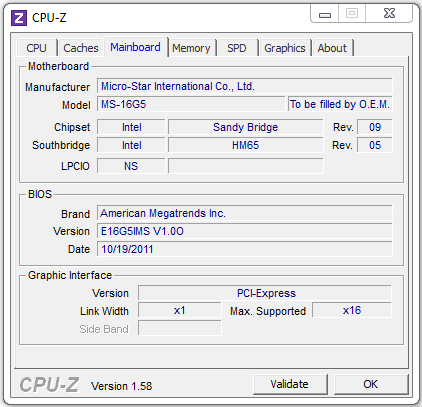Image resolution: width=422 pixels, height=407 pixels.
Task: Select the Mainboard tab
Action: pyautogui.click(x=135, y=47)
